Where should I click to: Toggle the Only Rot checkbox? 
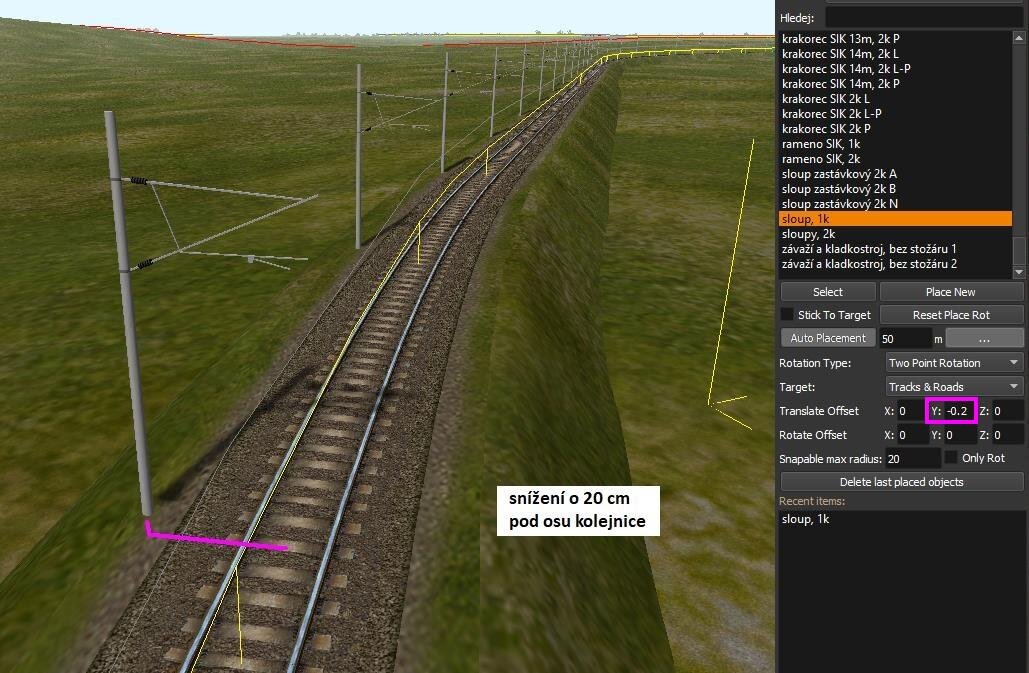(x=952, y=458)
